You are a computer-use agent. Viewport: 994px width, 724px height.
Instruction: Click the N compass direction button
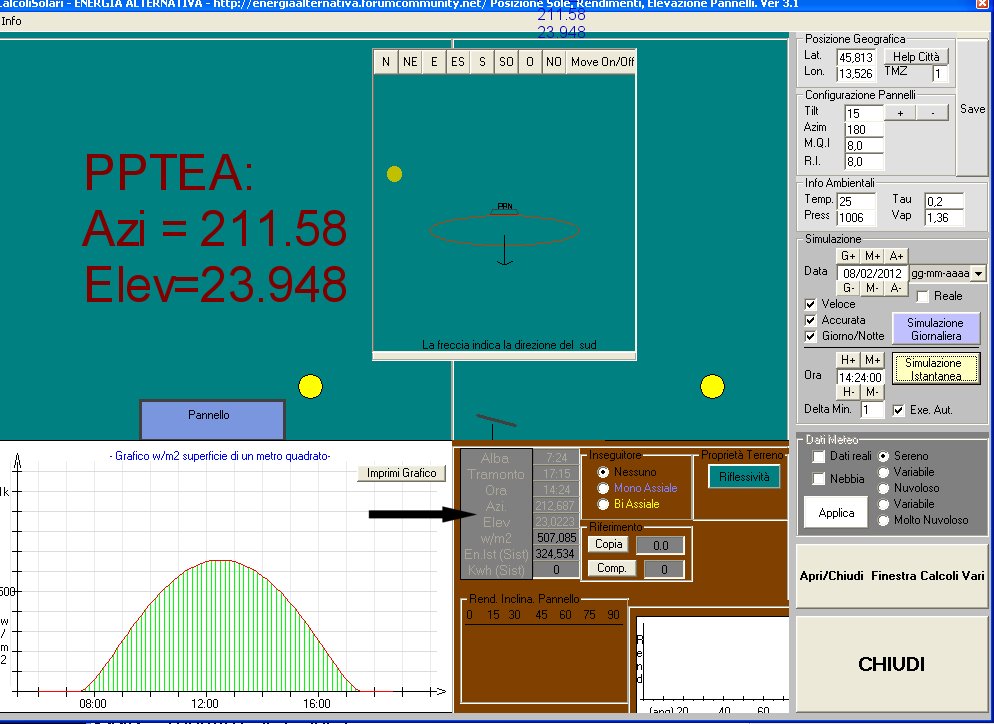[x=385, y=61]
